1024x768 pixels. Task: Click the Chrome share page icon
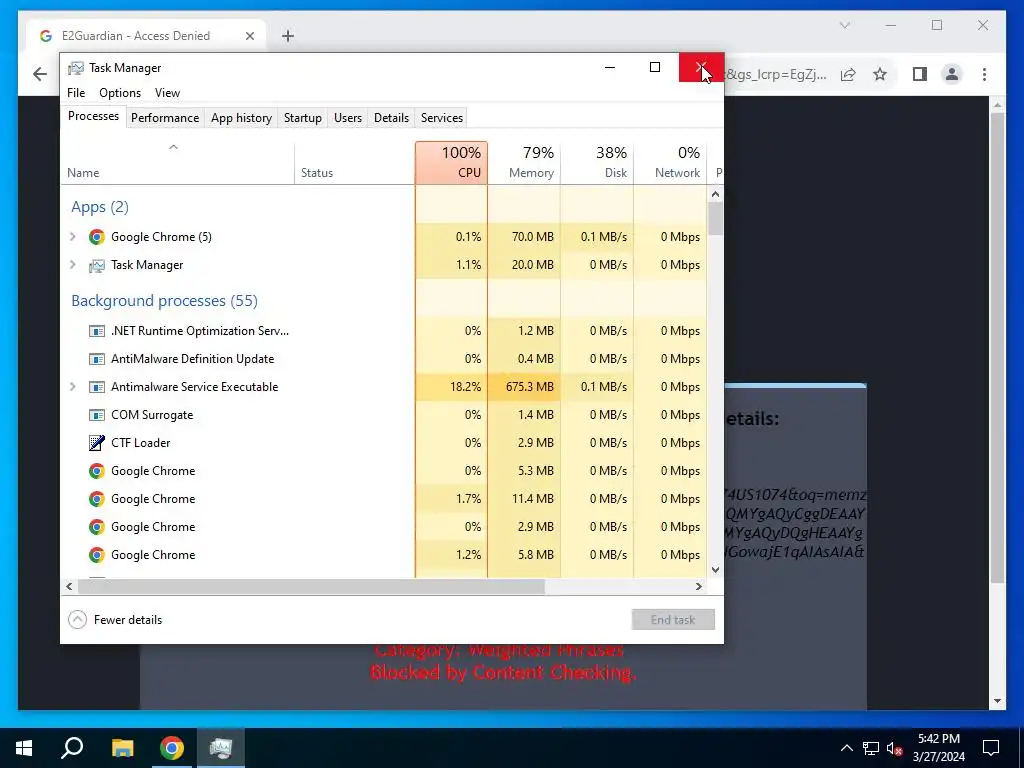(x=848, y=74)
